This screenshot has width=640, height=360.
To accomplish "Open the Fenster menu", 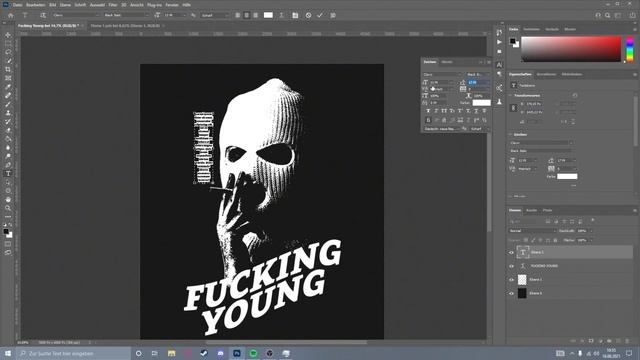I will (x=172, y=5).
